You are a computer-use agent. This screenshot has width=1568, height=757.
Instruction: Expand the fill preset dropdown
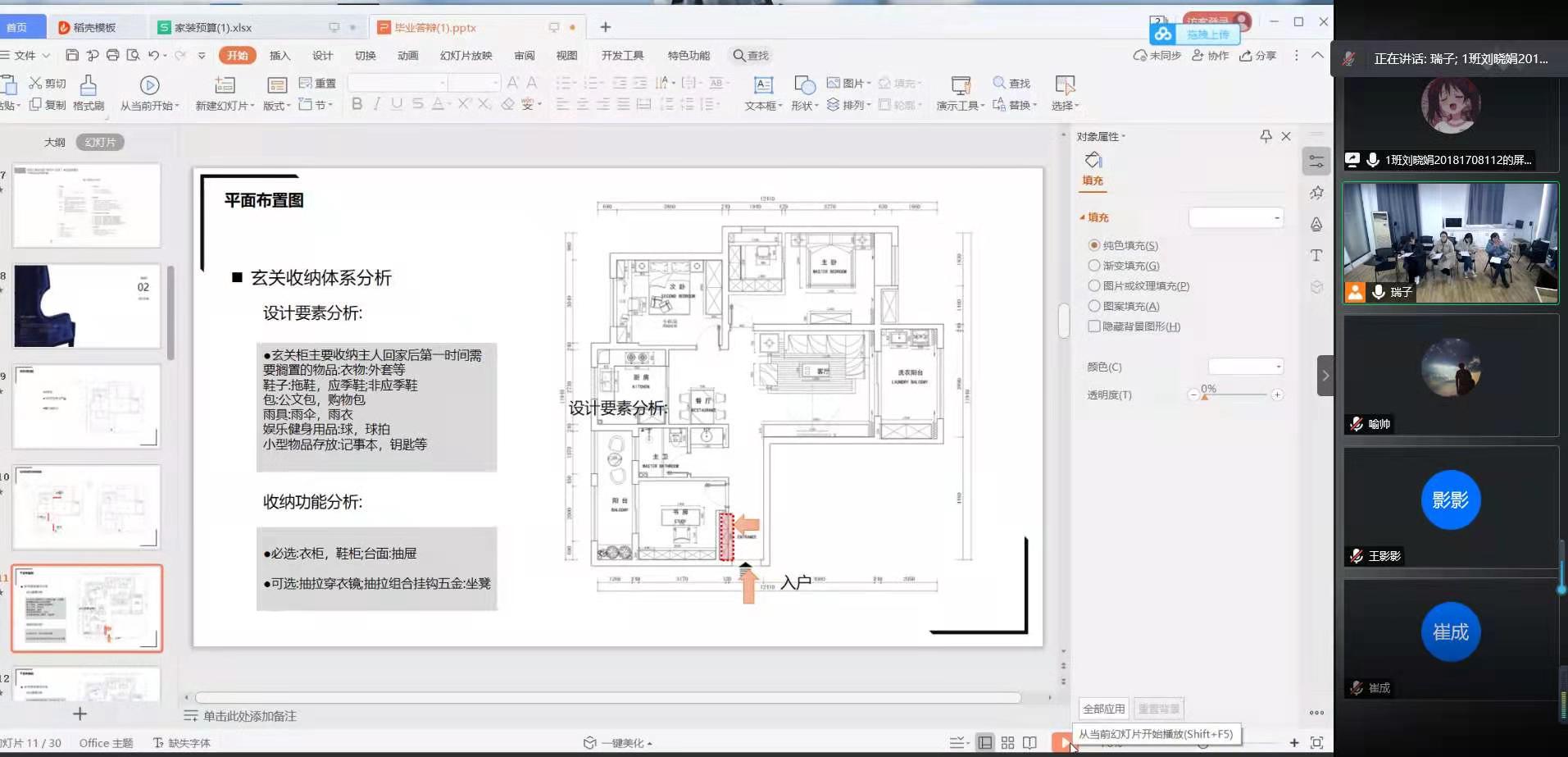point(1236,217)
